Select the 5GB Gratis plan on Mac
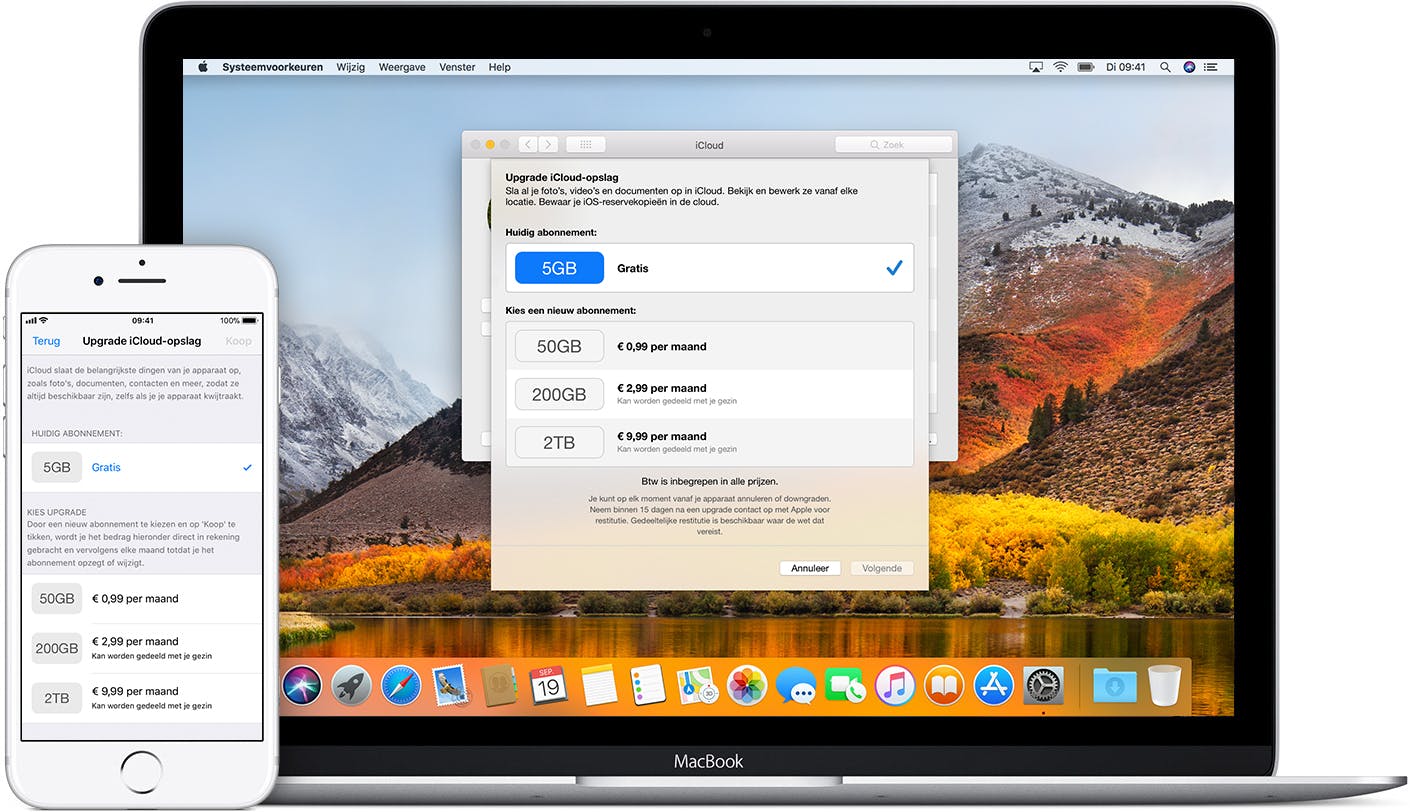Viewport: 1410px width, 812px height. coord(709,268)
